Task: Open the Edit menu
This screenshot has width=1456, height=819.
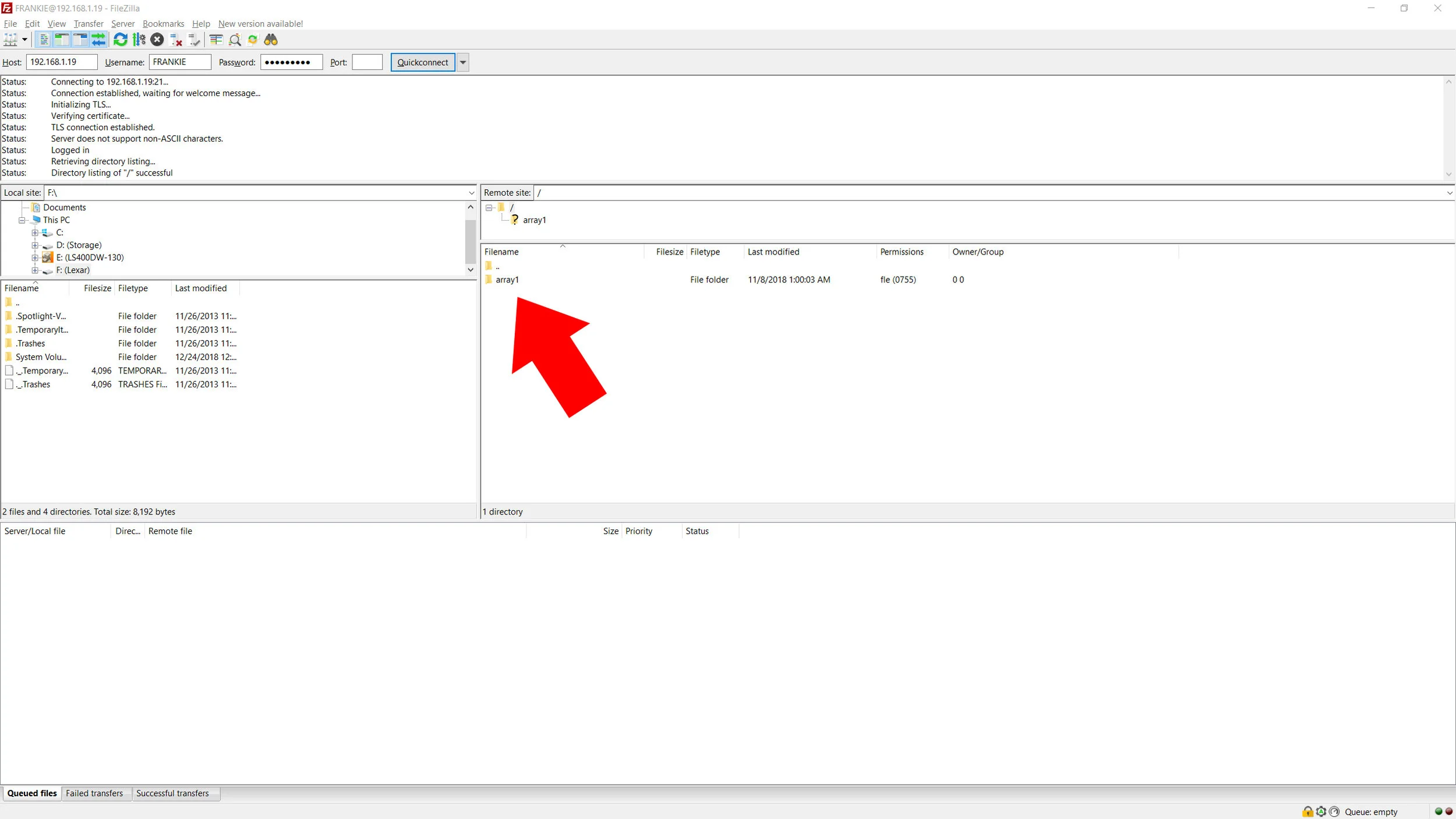Action: click(32, 24)
